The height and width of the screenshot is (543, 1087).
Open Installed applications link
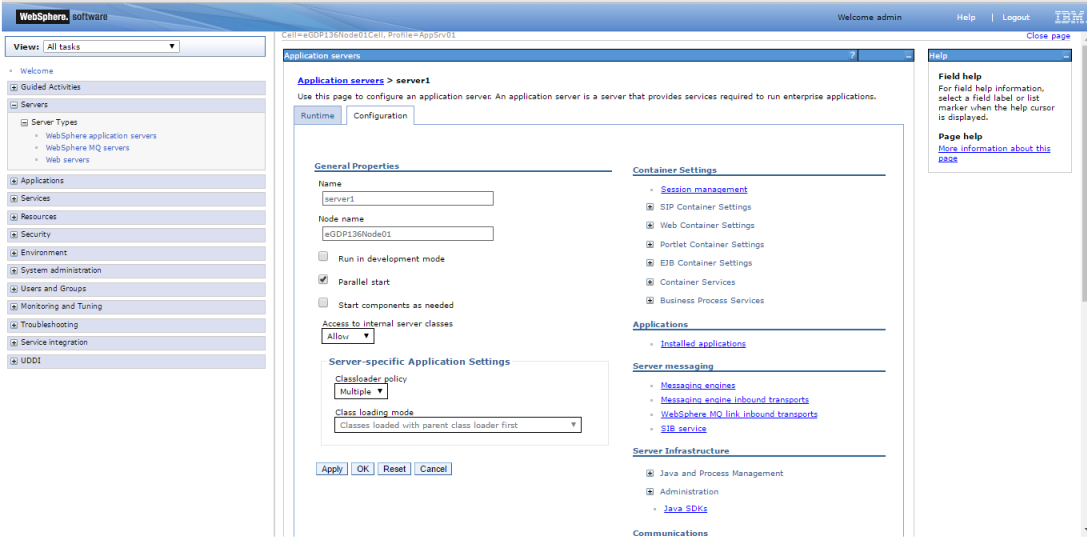pyautogui.click(x=703, y=344)
